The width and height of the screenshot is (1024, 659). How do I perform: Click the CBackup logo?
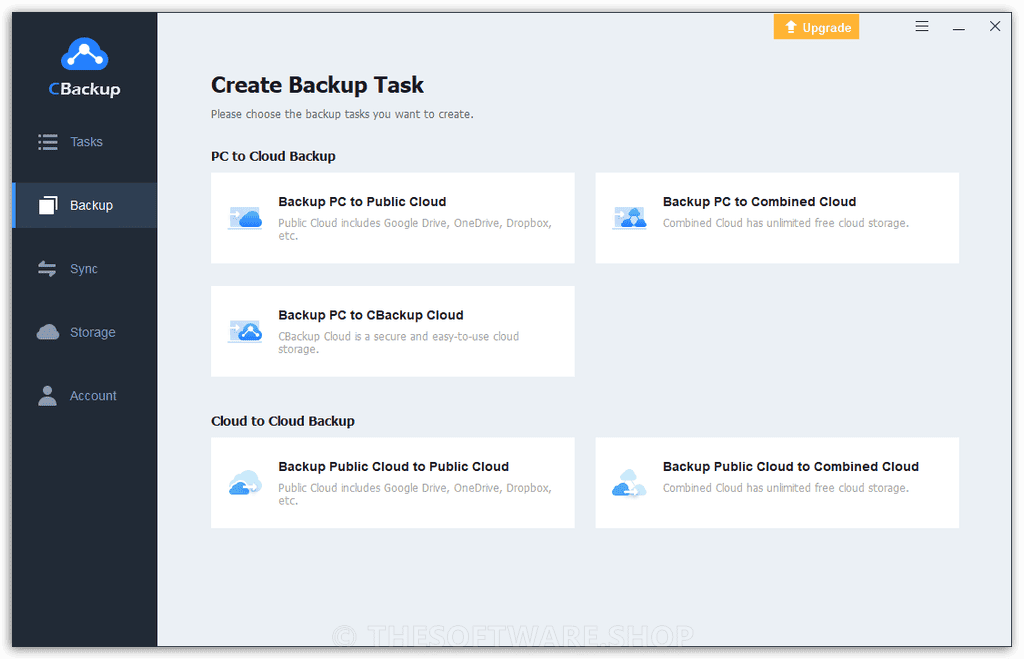[84, 65]
